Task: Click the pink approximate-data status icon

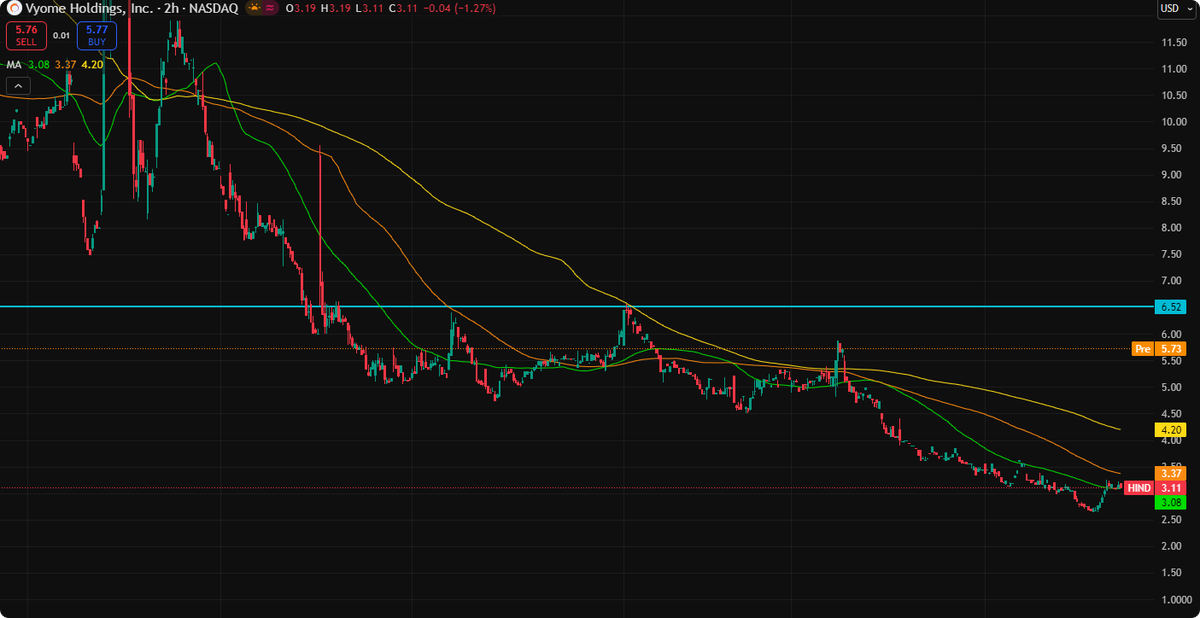Action: coord(272,8)
